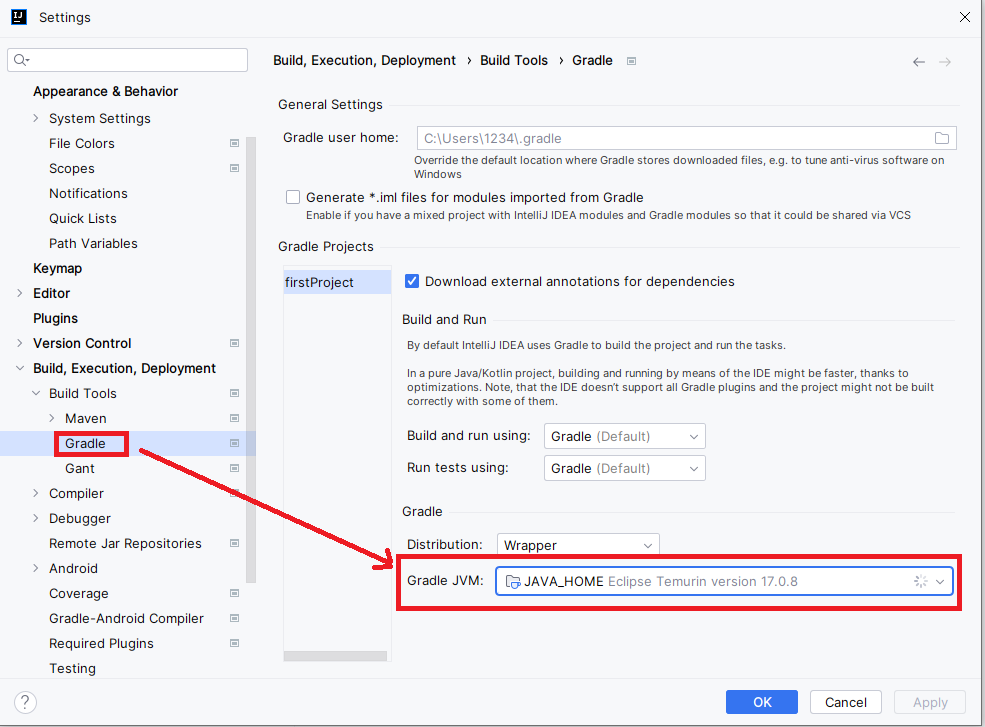Viewport: 985px width, 727px height.
Task: Select Path Variables in settings tree
Action: coord(93,243)
